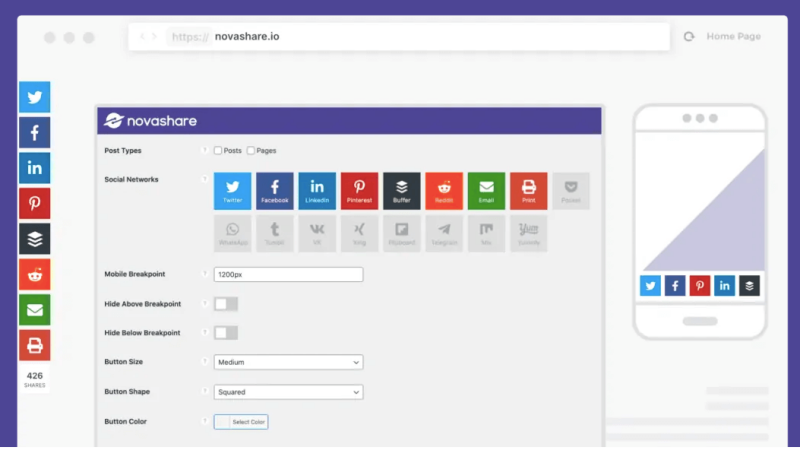This screenshot has width=800, height=463.
Task: Click the browser back arrow
Action: [x=142, y=37]
